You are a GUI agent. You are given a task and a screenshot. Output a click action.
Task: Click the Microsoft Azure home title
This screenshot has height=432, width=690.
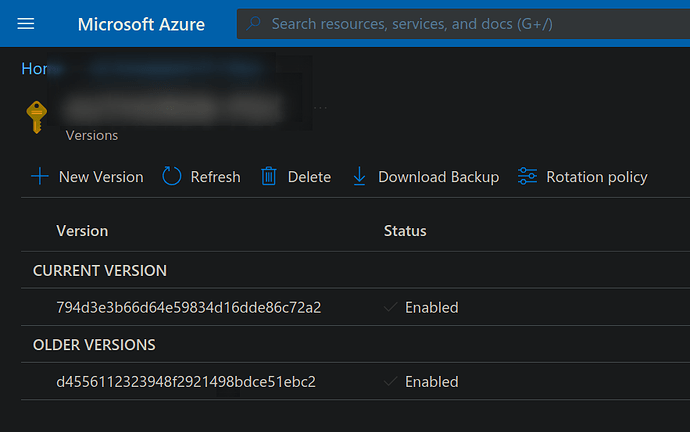[141, 23]
